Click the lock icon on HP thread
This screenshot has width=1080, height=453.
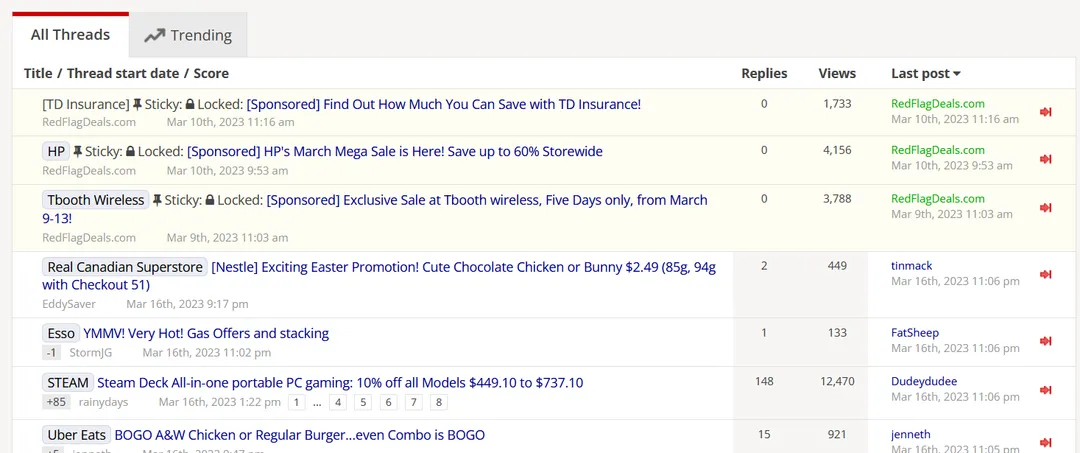(131, 151)
